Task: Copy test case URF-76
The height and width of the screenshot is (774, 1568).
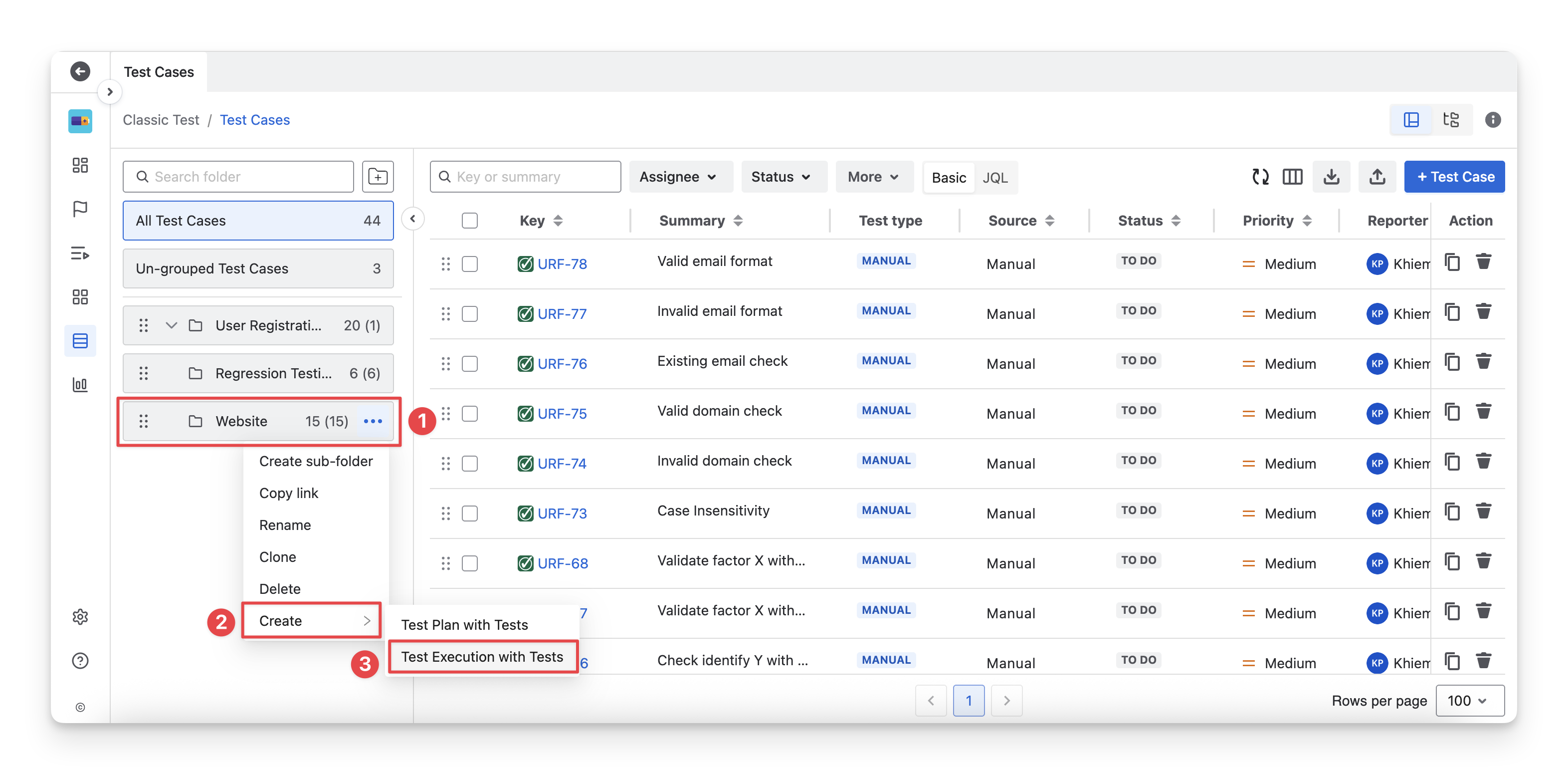Action: click(1452, 362)
